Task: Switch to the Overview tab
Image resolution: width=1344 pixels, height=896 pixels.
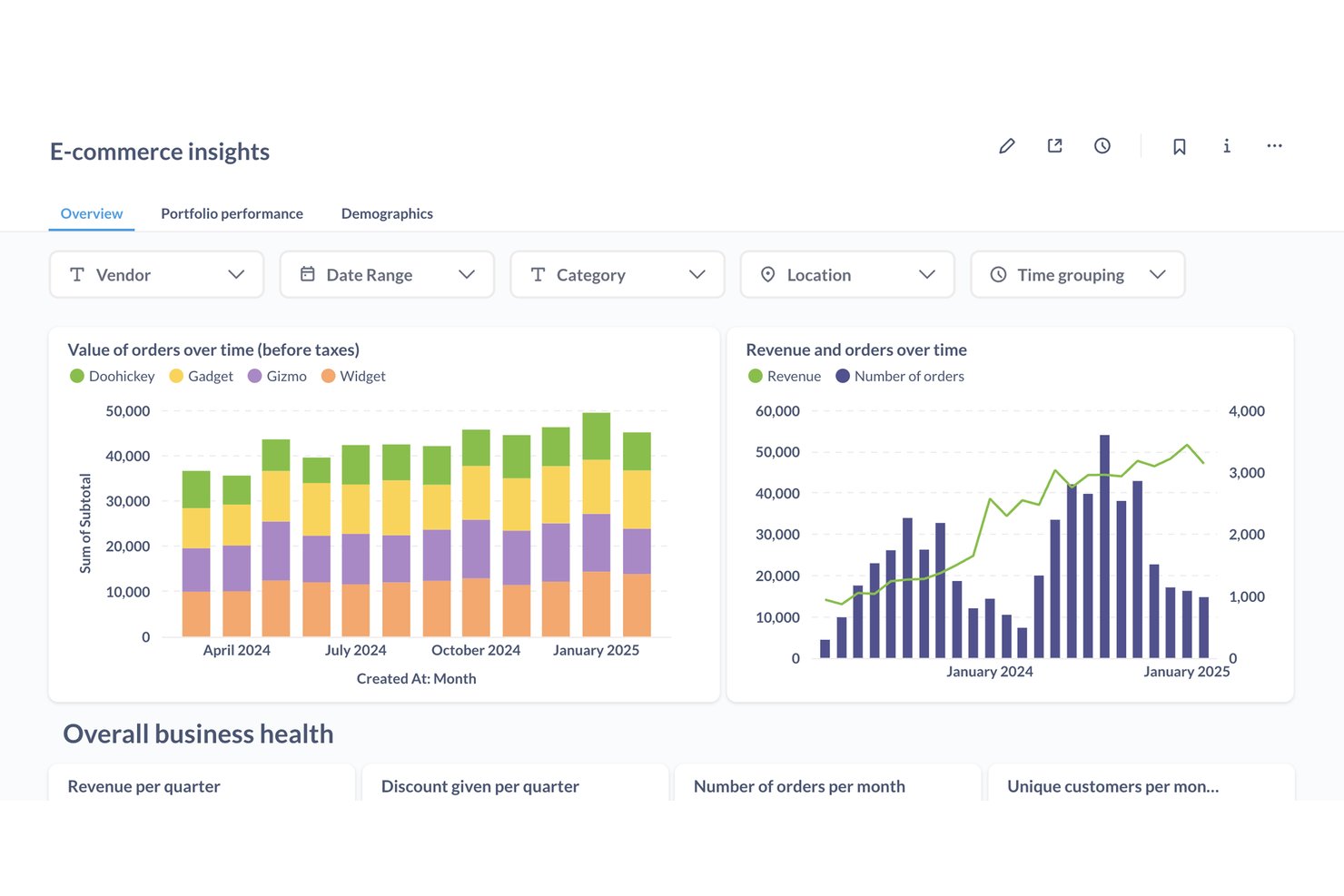Action: click(92, 213)
